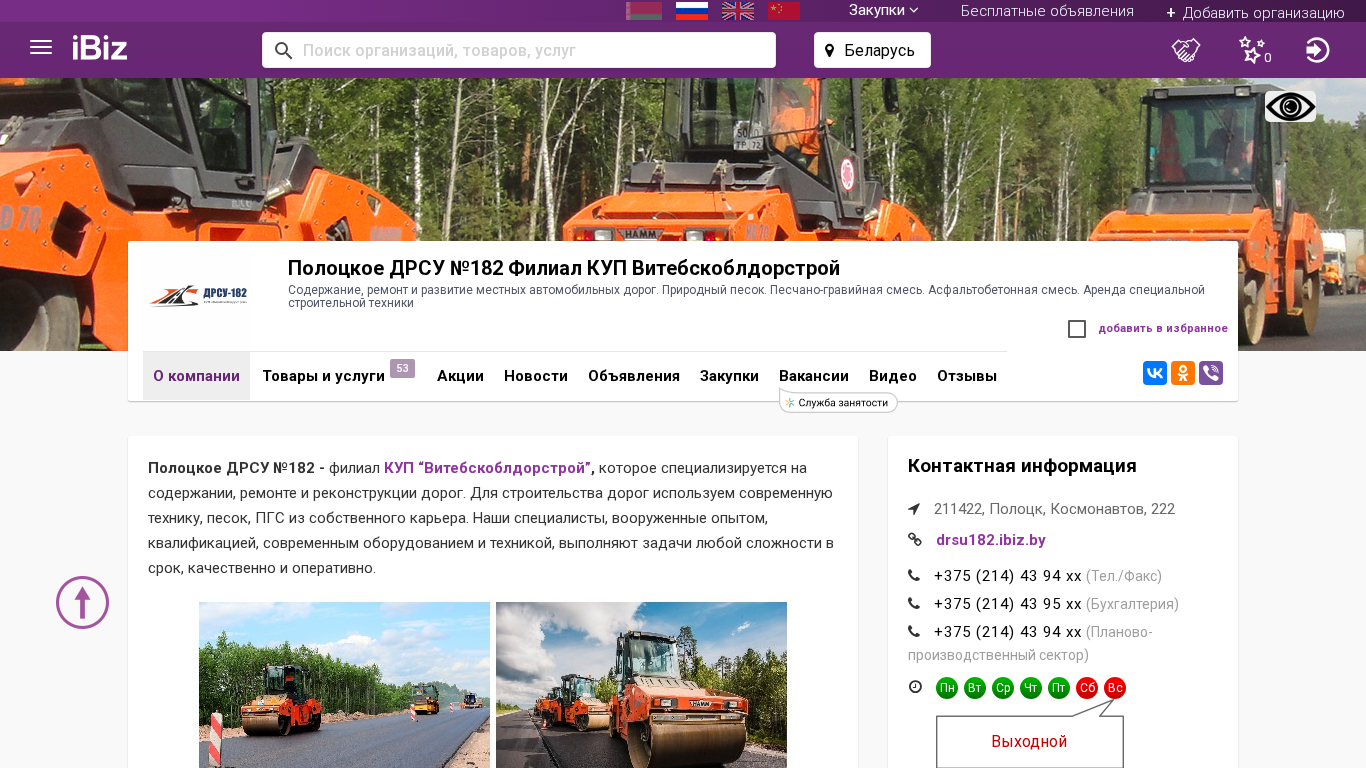Click the 'Бесплатные объявления' link
This screenshot has height=768, width=1366.
point(1047,11)
